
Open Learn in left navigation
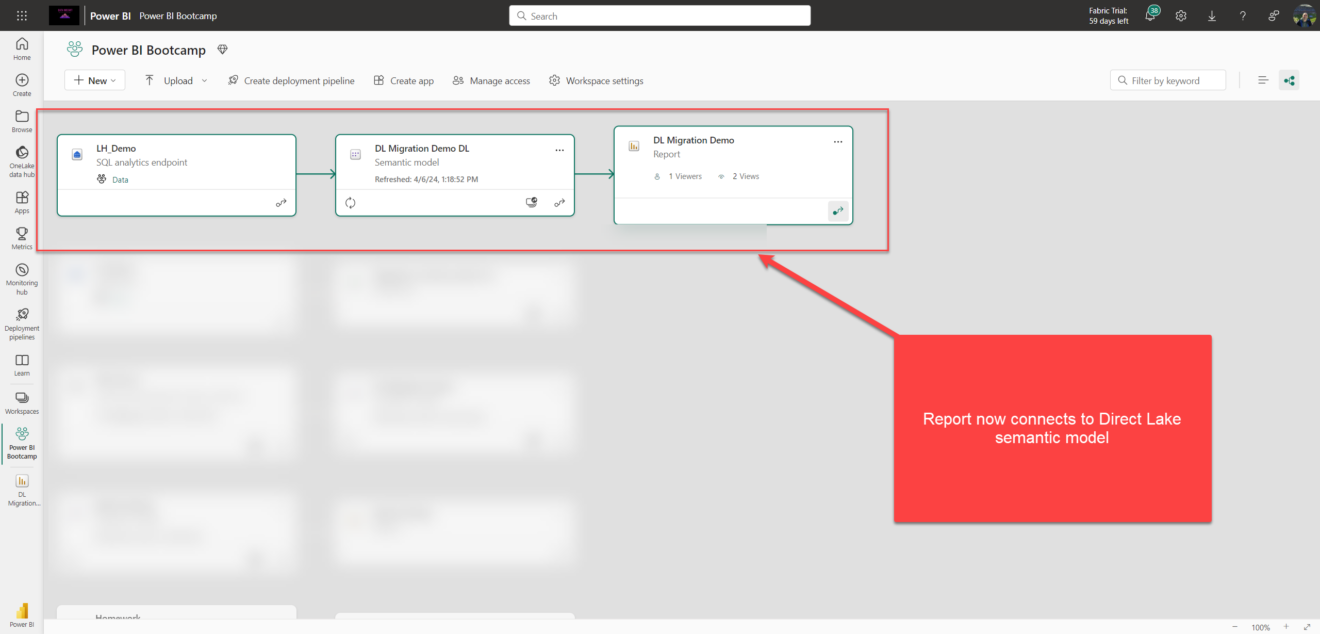click(x=22, y=365)
